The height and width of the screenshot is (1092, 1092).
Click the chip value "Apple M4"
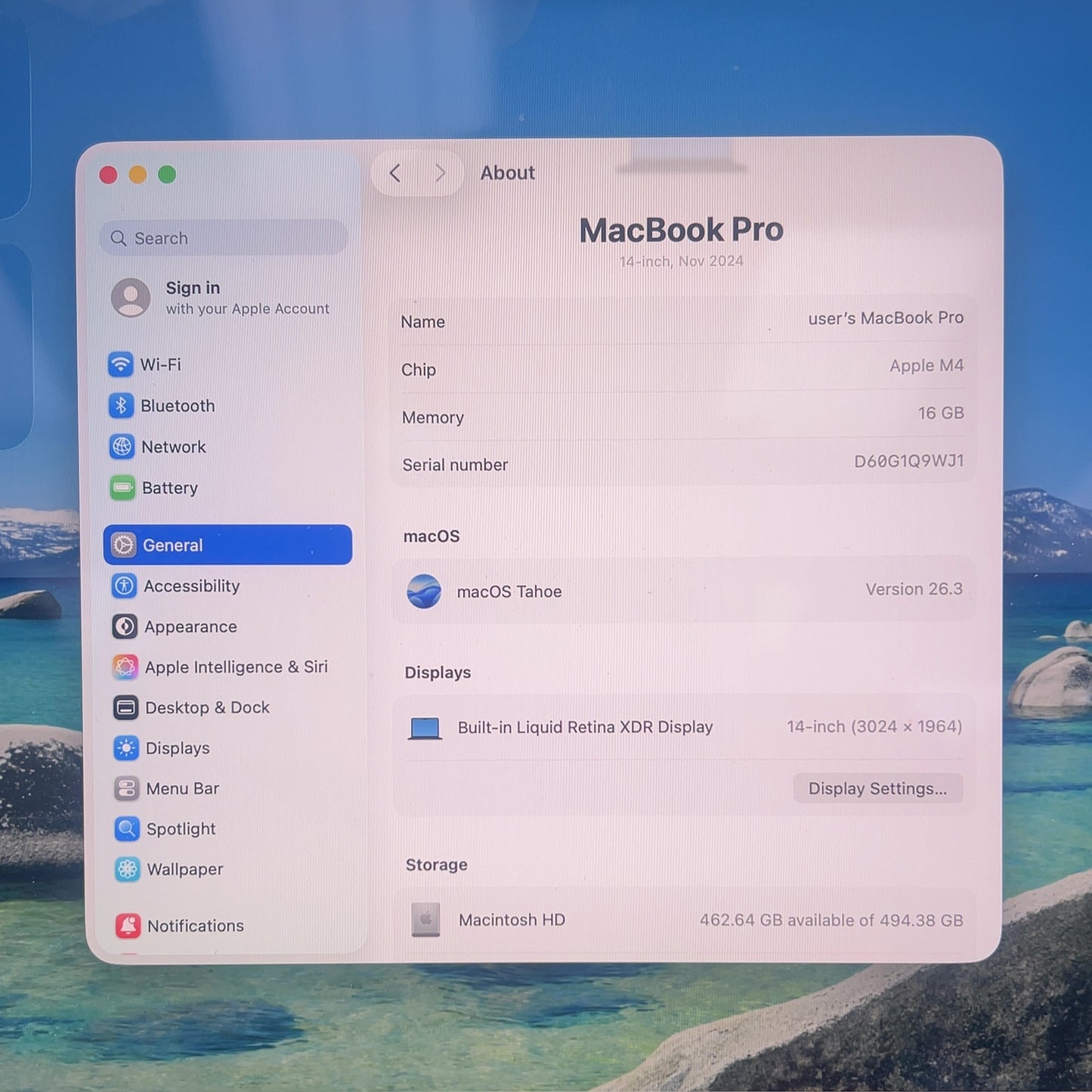[x=926, y=366]
